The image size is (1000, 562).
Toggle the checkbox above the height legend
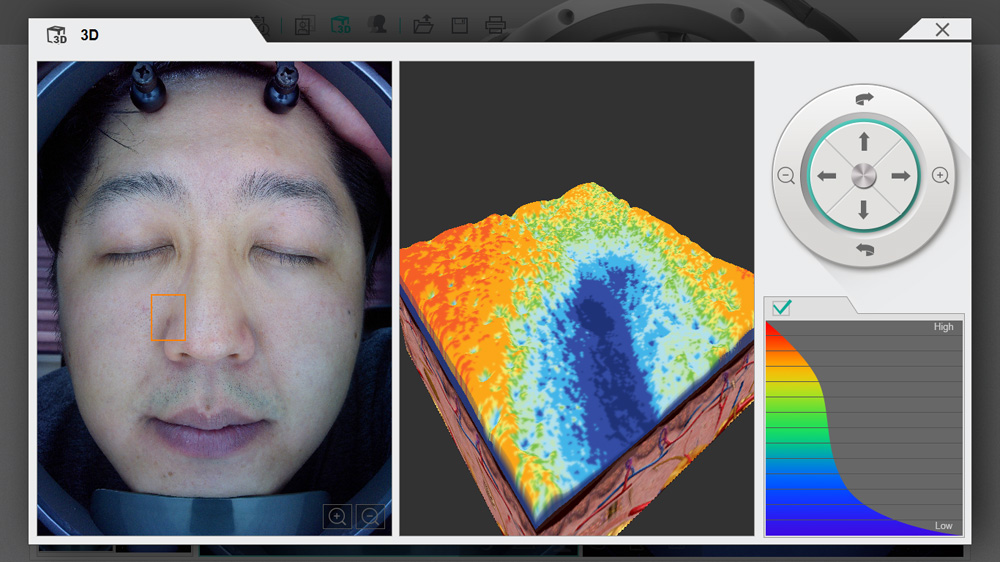782,308
